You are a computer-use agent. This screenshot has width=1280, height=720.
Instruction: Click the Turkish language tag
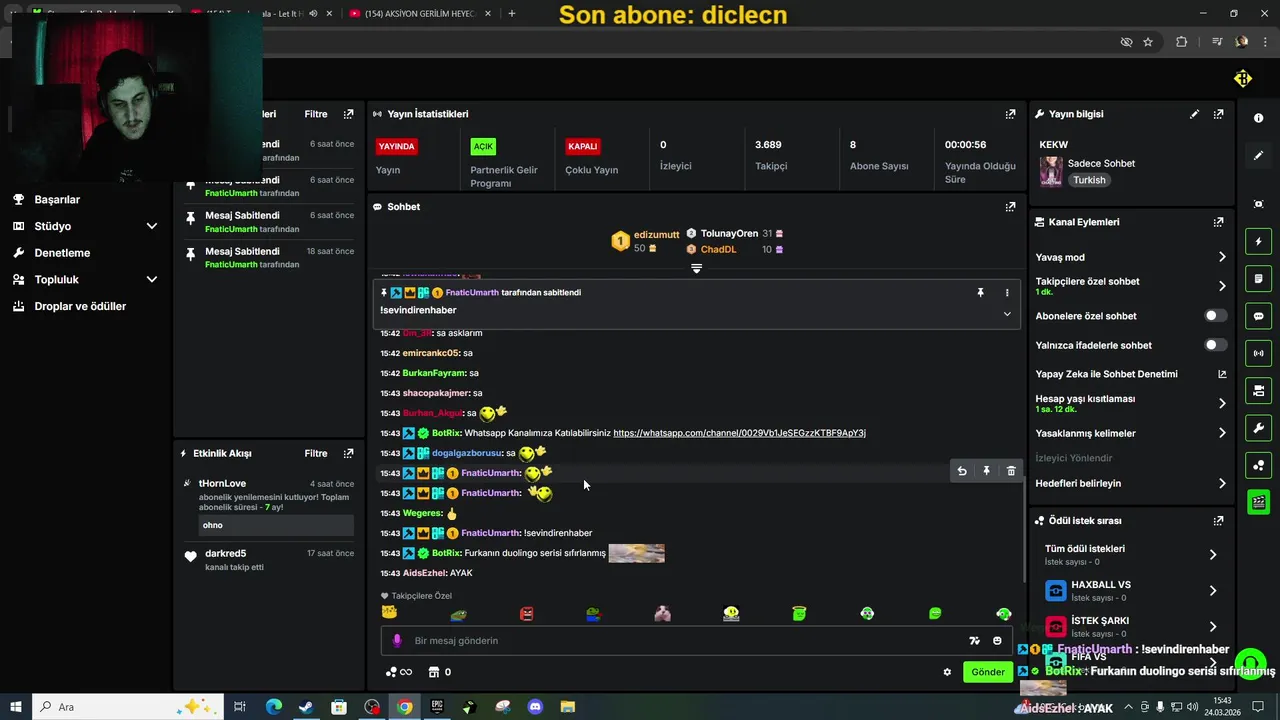click(x=1090, y=181)
